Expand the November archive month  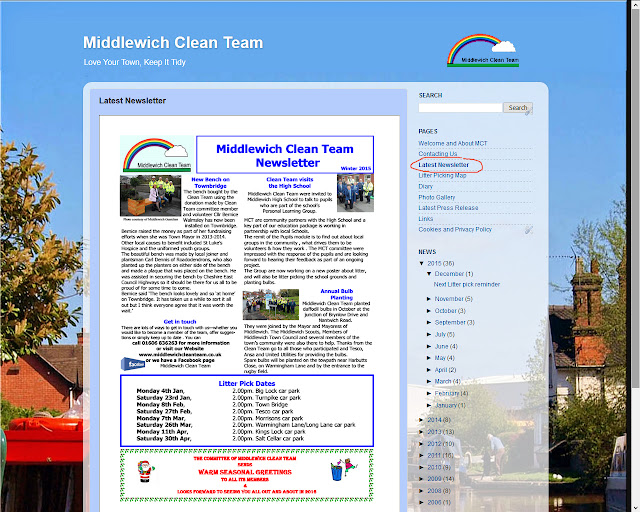pos(429,299)
